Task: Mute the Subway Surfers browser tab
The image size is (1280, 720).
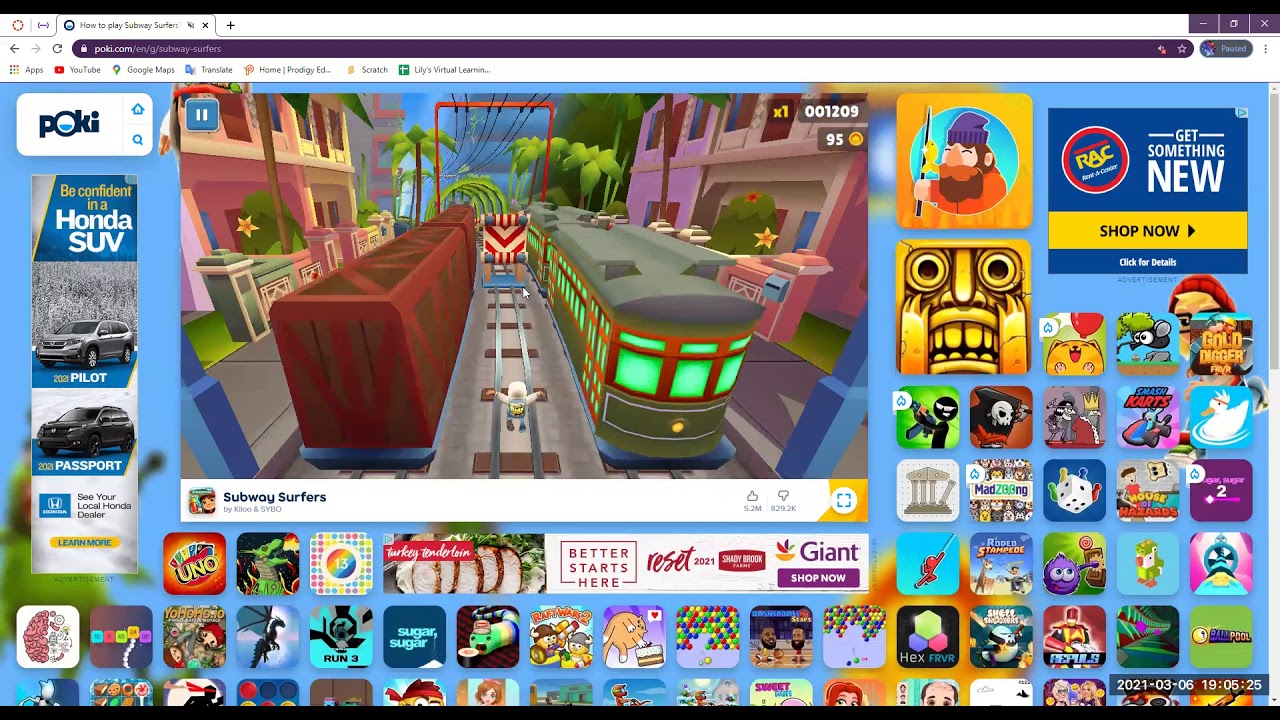Action: 190,25
